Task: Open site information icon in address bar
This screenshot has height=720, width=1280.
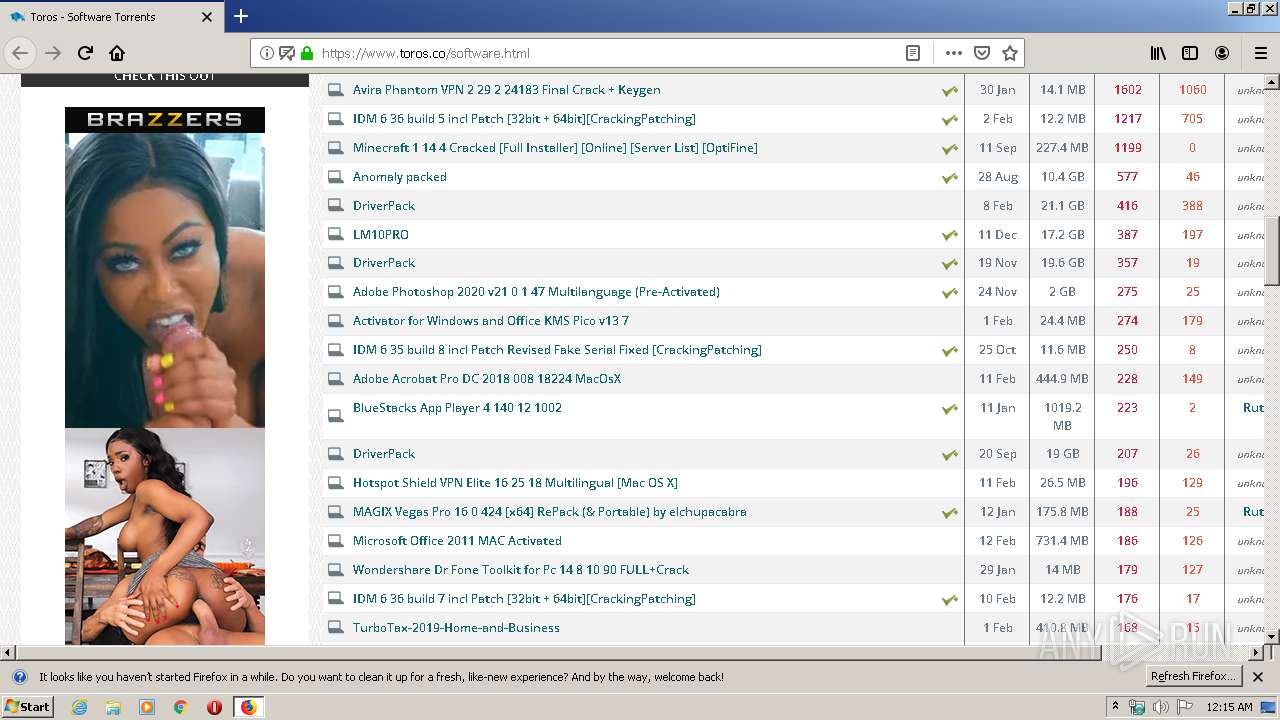Action: (x=267, y=53)
